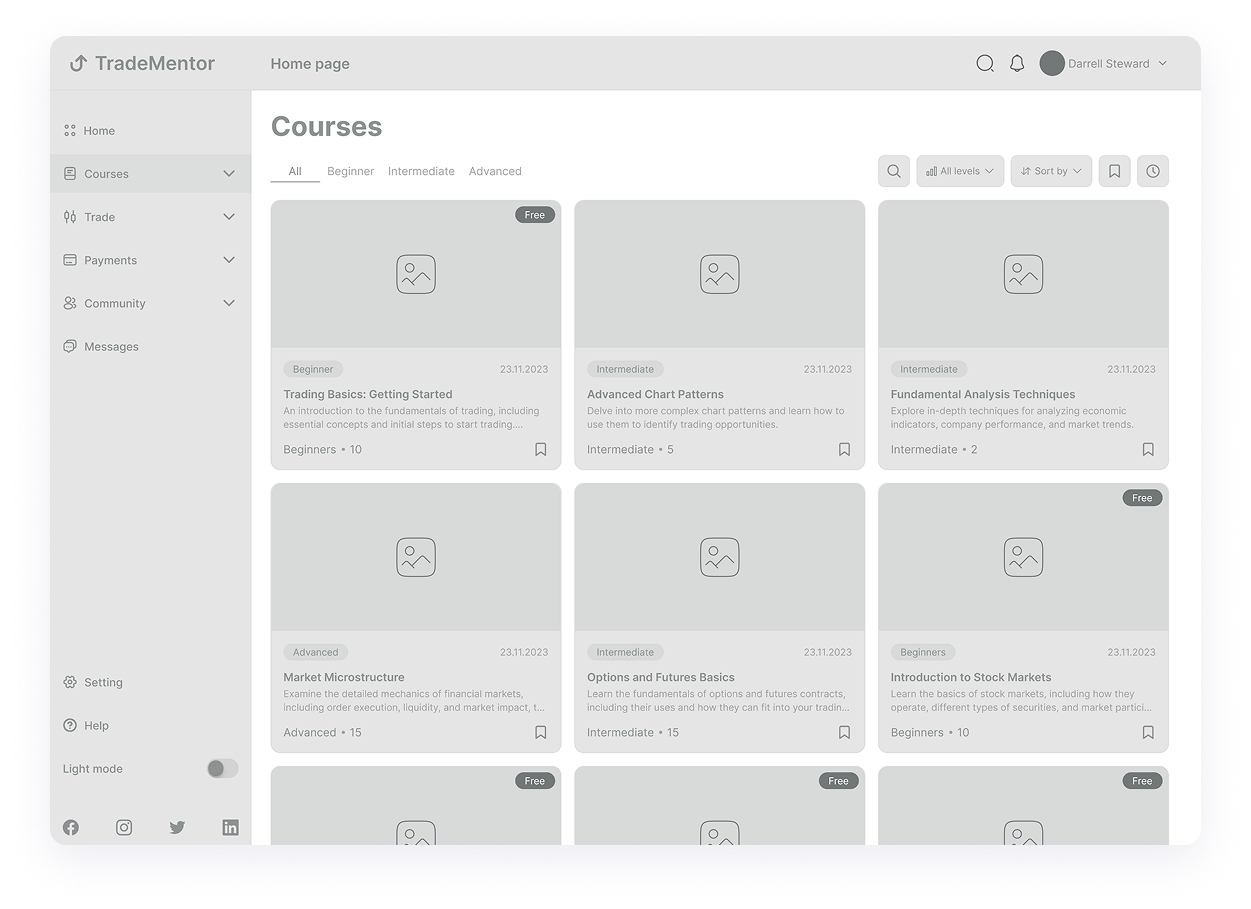Click Free badge on Trading Basics card
The image size is (1251, 909).
click(x=535, y=215)
